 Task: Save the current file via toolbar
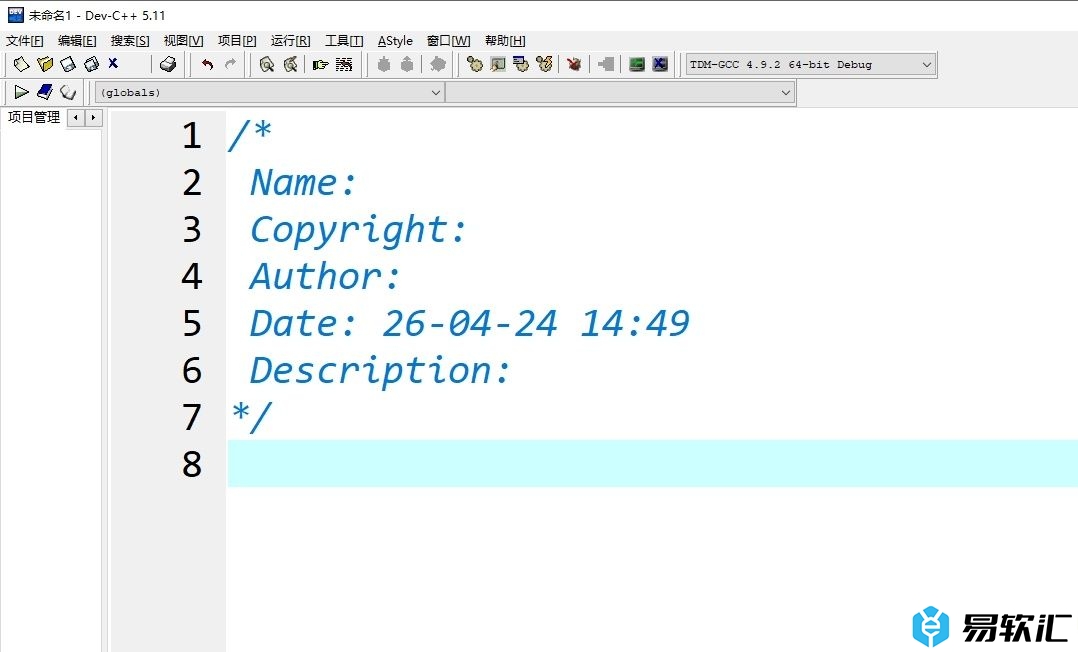(x=67, y=64)
